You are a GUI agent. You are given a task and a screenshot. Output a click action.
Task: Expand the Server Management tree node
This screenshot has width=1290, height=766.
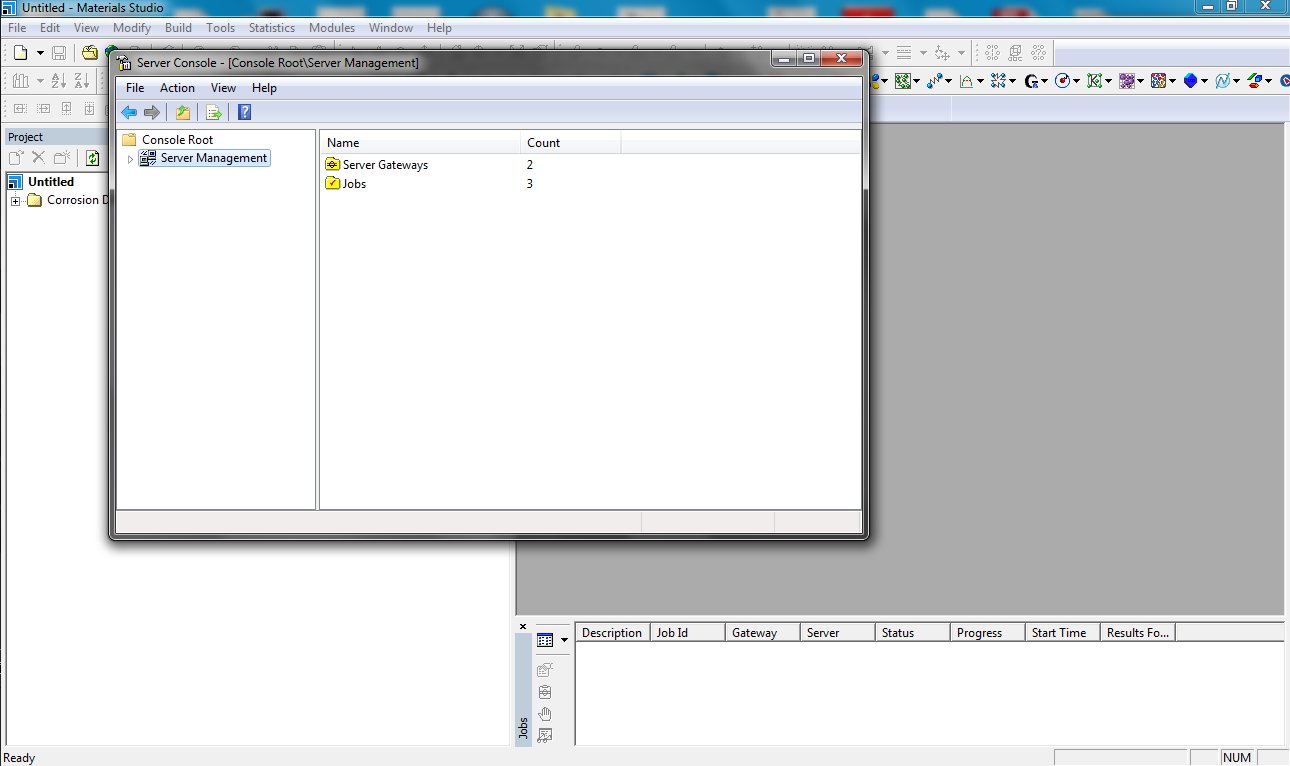(x=130, y=159)
